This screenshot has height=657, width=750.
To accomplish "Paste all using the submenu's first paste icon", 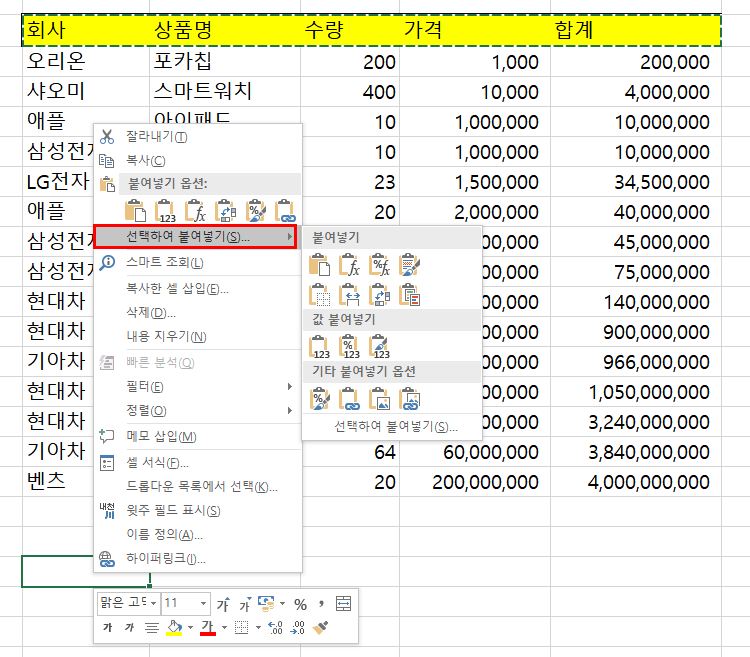I will tap(320, 265).
